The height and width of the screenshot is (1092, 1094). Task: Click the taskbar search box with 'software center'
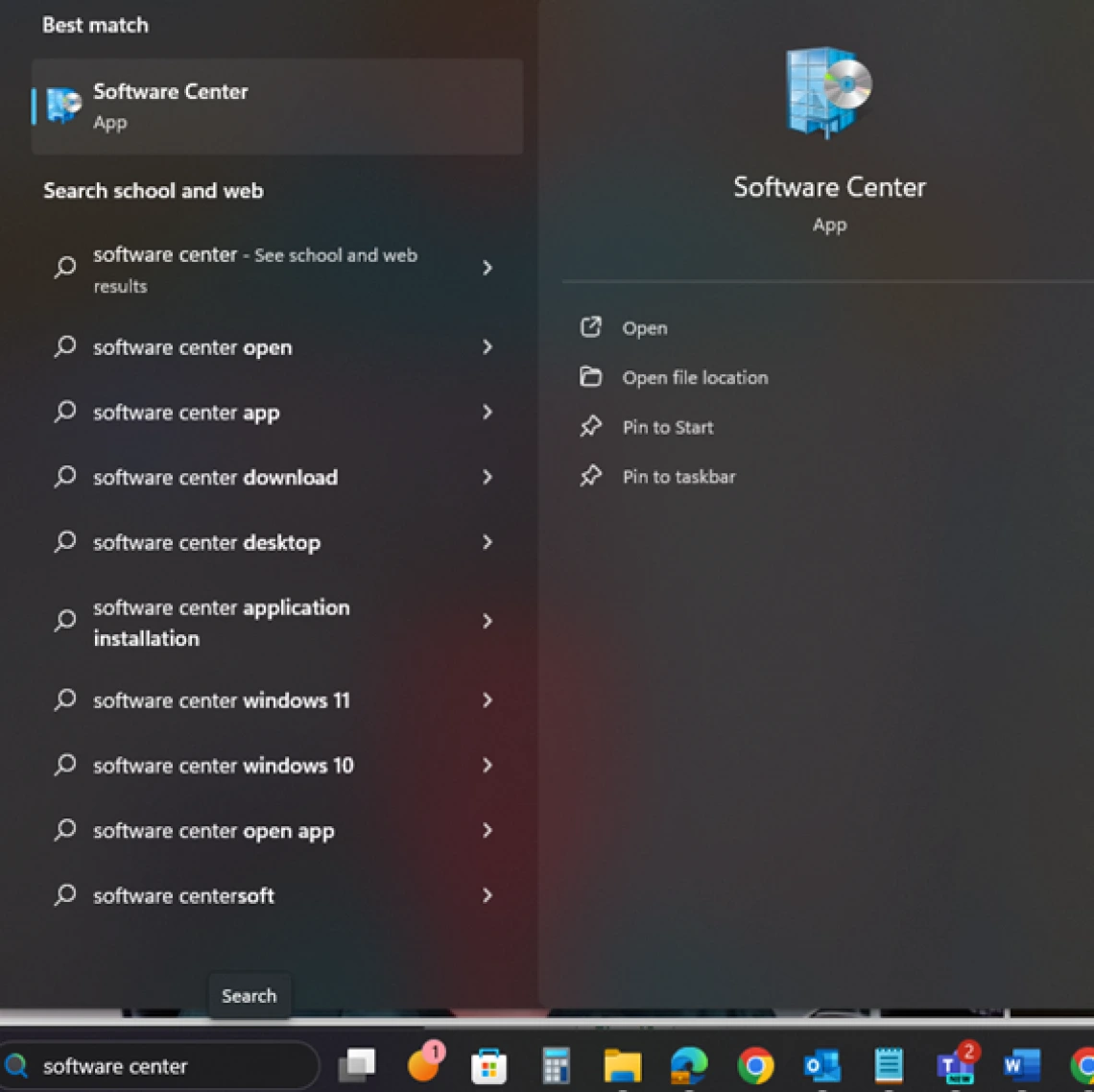coord(159,1065)
